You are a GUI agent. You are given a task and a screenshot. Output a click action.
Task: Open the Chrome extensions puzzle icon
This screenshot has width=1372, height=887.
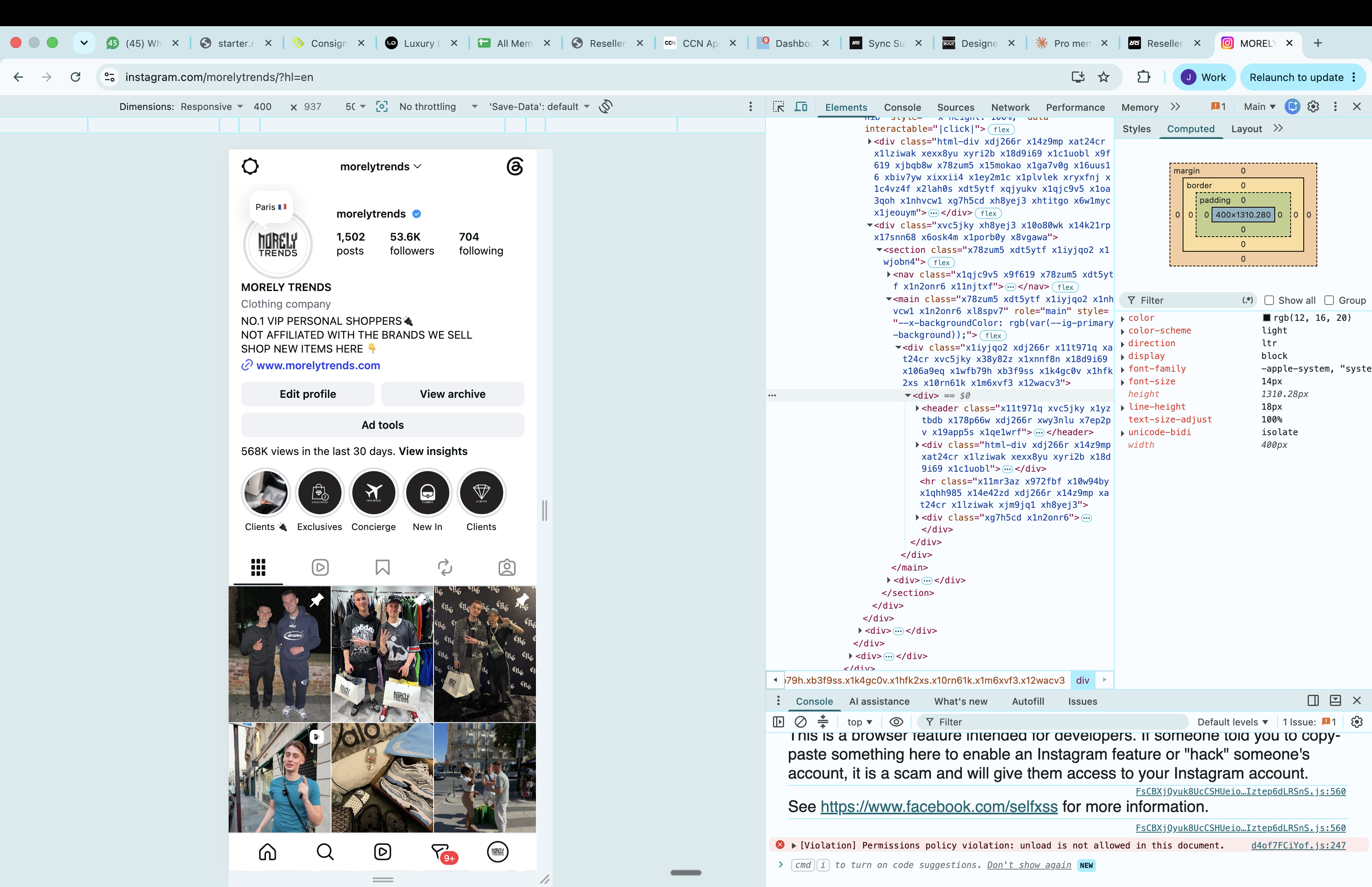point(1143,77)
